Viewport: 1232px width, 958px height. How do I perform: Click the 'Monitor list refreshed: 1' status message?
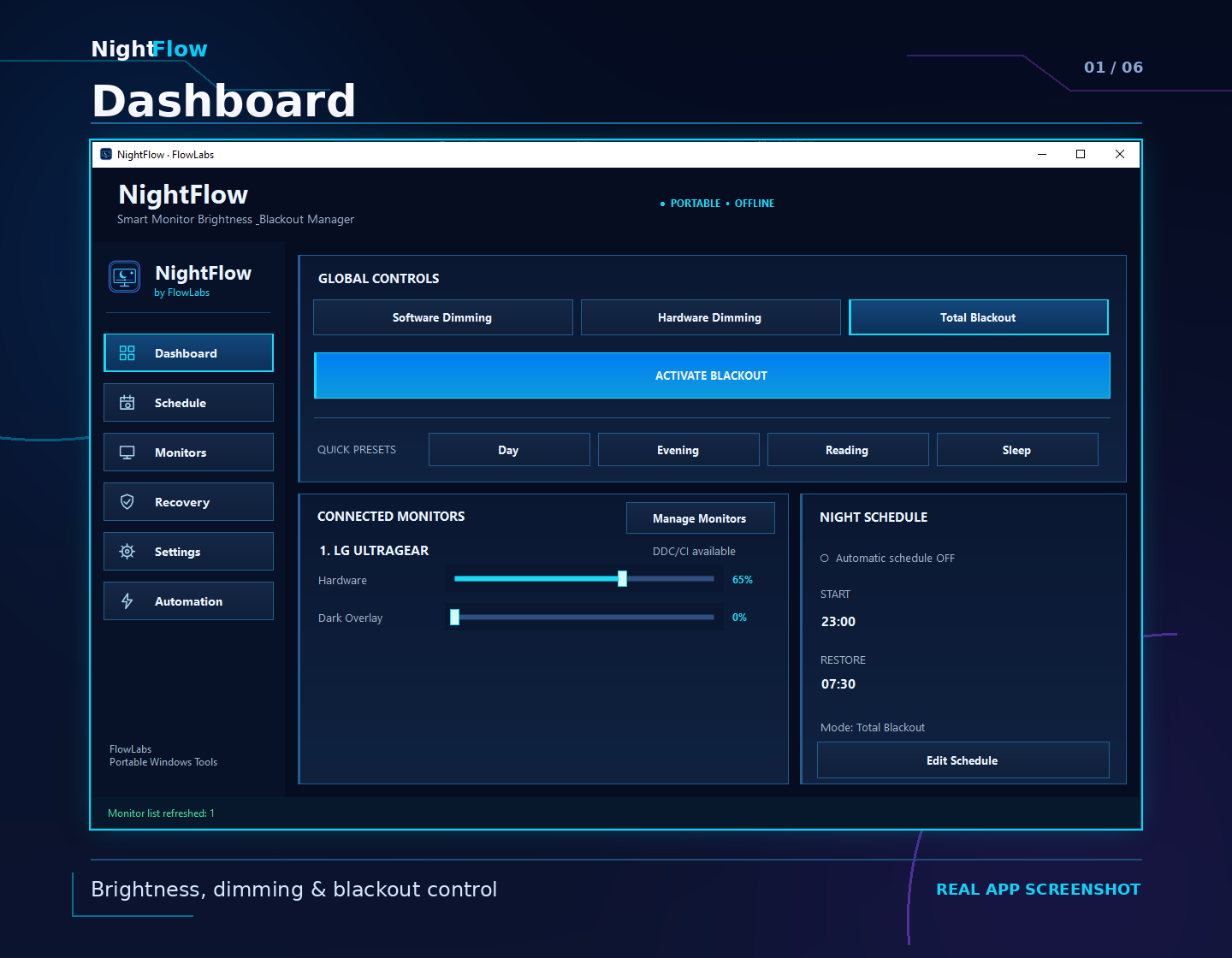pos(161,813)
